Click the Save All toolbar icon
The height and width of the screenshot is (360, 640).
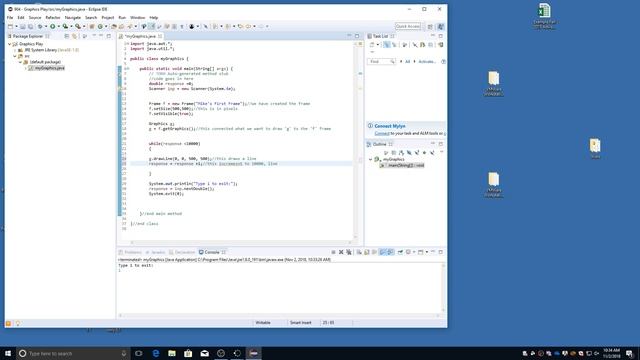30,27
